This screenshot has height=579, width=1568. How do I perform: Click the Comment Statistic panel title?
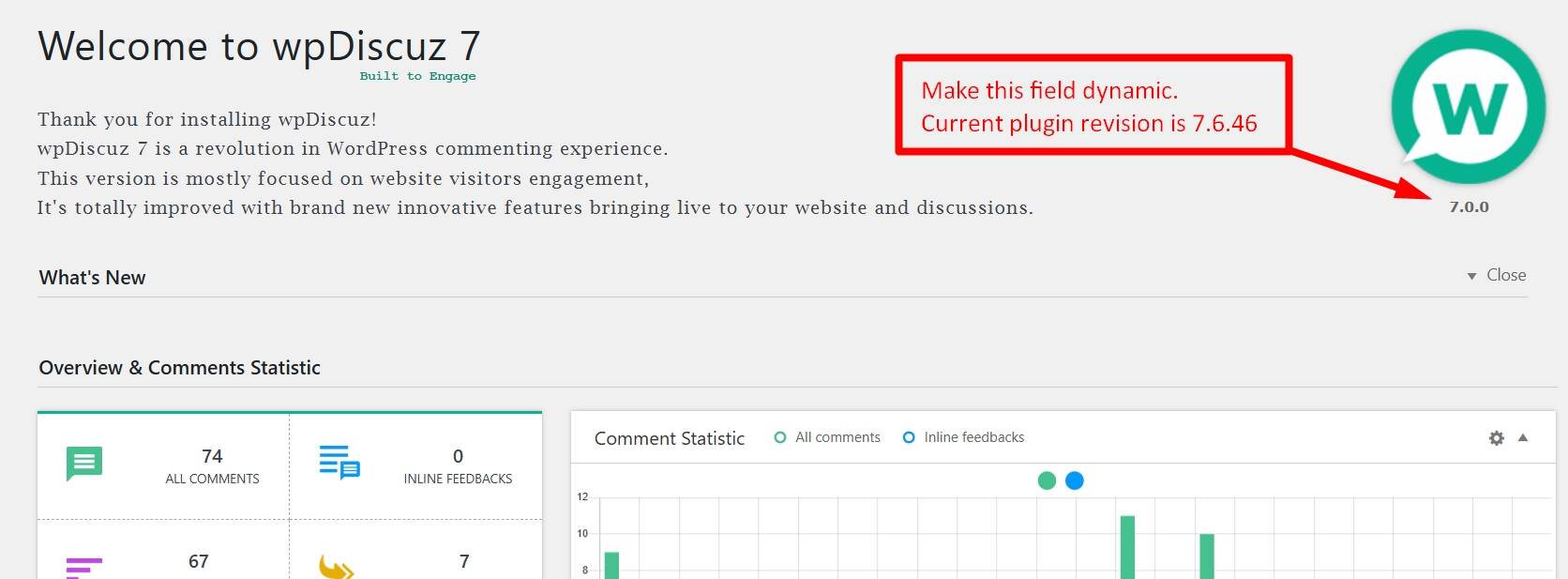(x=669, y=438)
